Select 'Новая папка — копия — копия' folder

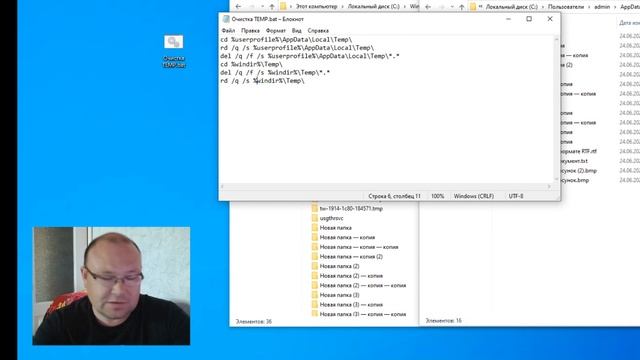[359, 247]
